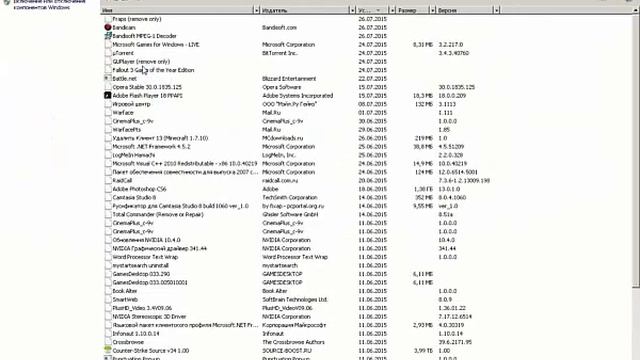Screen dimensions: 640x360
Task: Open the Windows components on/off link
Action: pyautogui.click(x=50, y=4)
